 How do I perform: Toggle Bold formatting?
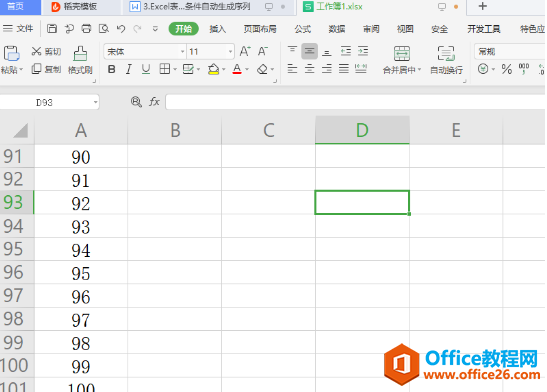tap(112, 69)
